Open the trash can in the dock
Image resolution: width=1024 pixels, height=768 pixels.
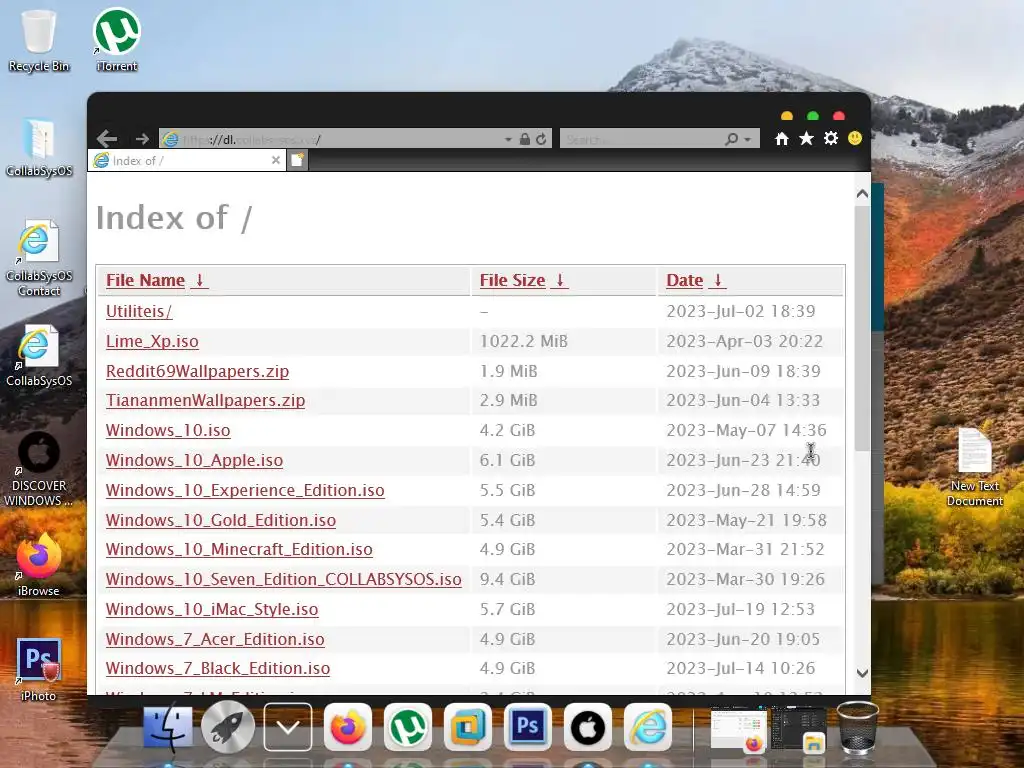[857, 728]
